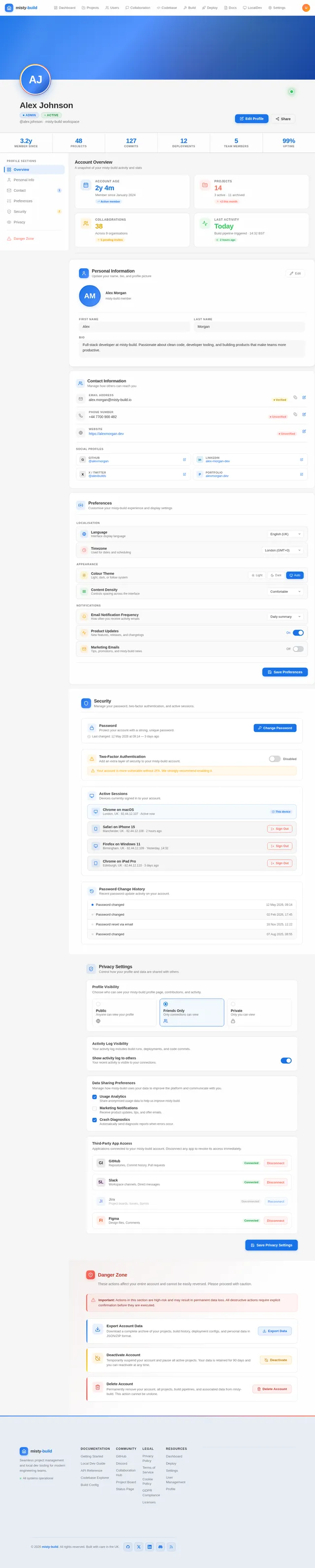
Task: Select Friends Only profile visibility
Action: (192, 1013)
